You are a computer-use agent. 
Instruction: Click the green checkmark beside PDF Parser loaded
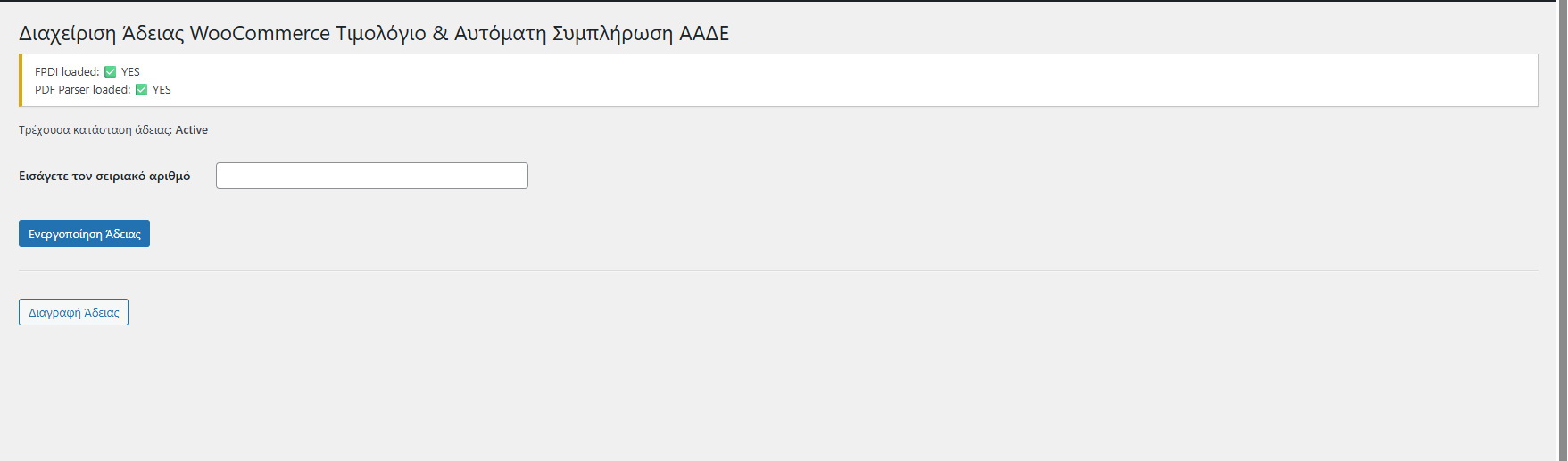click(141, 90)
